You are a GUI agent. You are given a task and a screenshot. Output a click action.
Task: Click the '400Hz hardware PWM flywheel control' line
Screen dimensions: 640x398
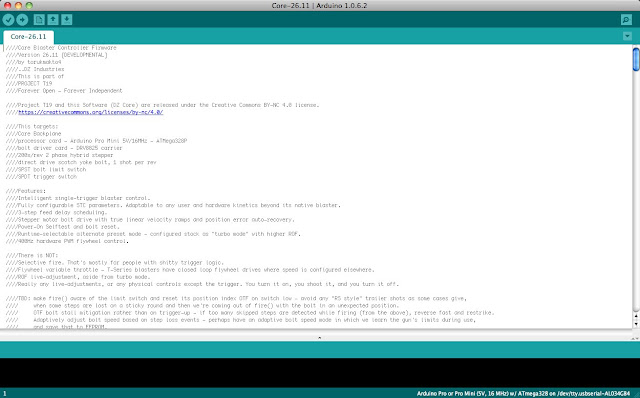[x=67, y=241]
